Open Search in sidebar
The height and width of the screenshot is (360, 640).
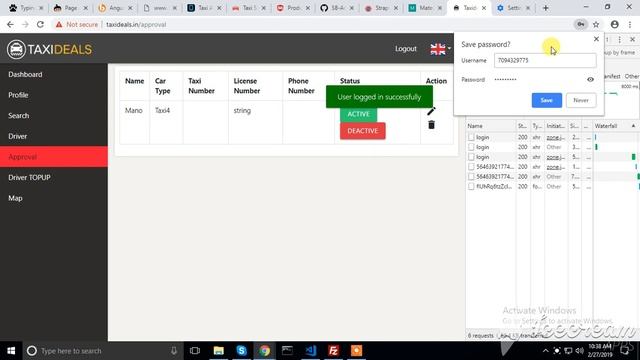click(x=54, y=116)
